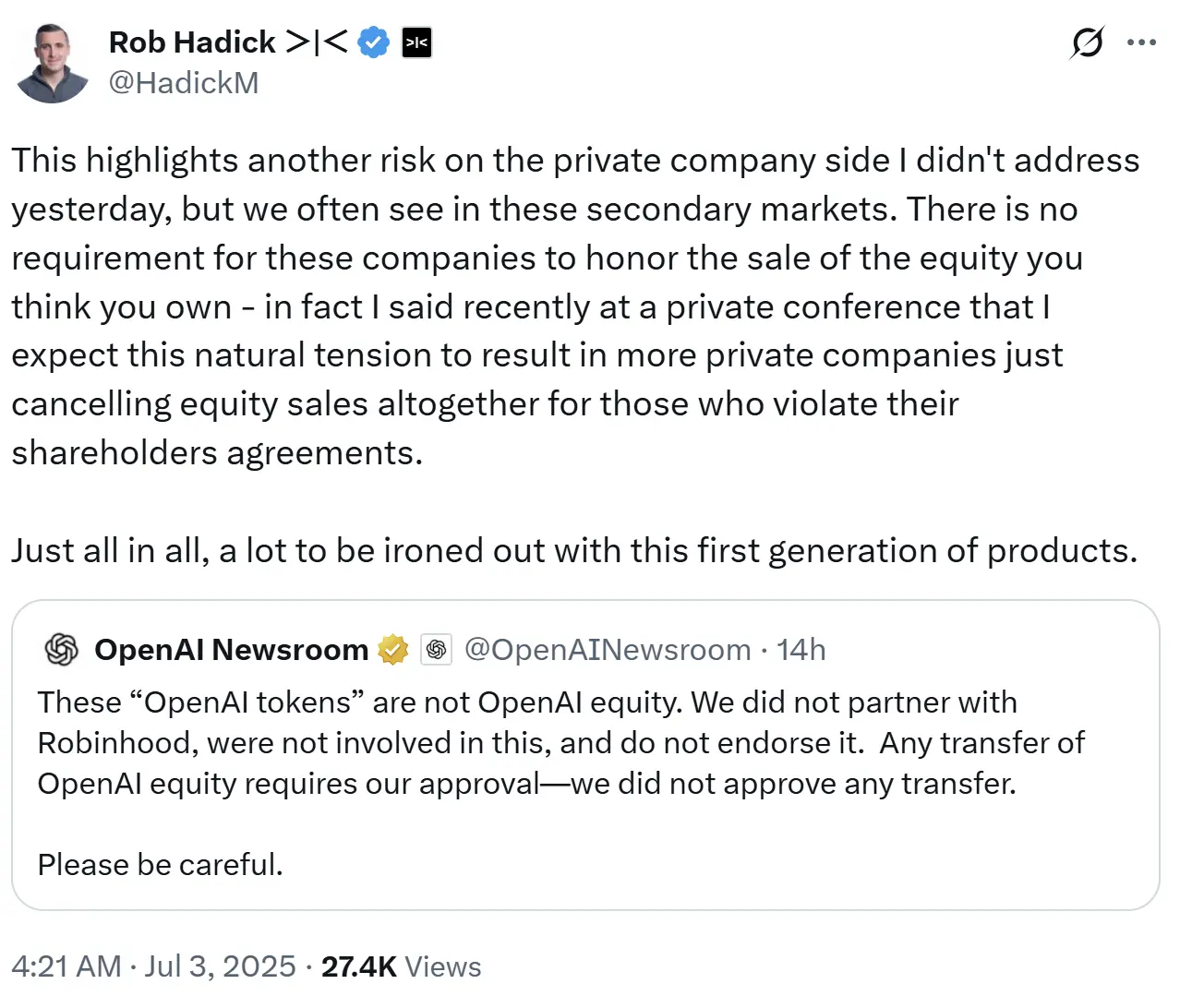
Task: Open Rob Hadick's profile avatar
Action: 52,61
